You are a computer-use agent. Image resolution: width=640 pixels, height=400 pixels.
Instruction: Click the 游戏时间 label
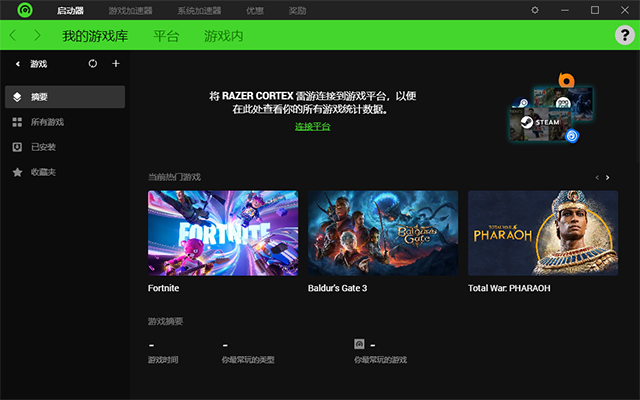click(163, 360)
